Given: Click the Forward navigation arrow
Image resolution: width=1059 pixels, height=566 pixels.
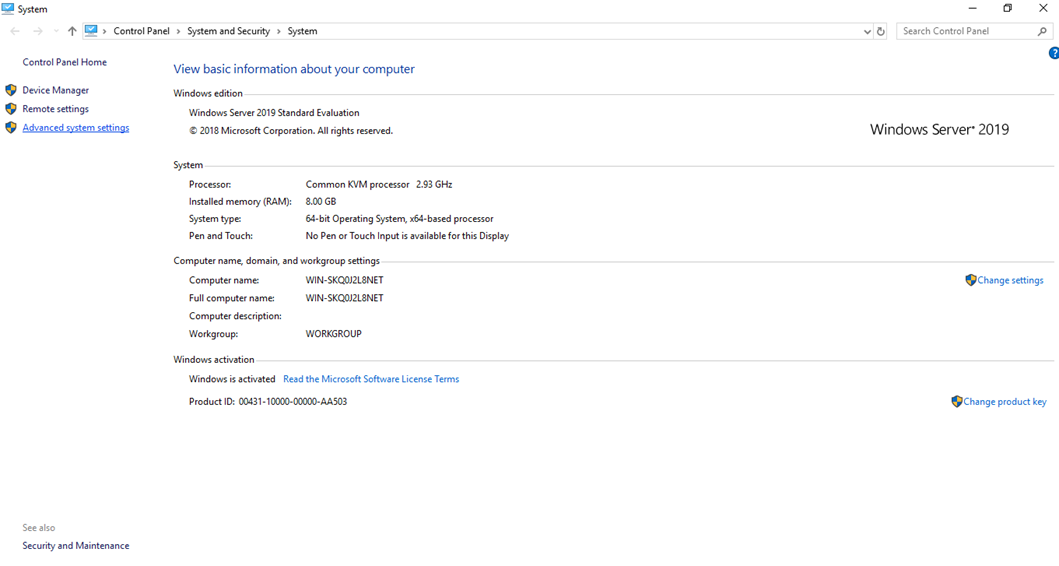Looking at the screenshot, I should [x=38, y=31].
